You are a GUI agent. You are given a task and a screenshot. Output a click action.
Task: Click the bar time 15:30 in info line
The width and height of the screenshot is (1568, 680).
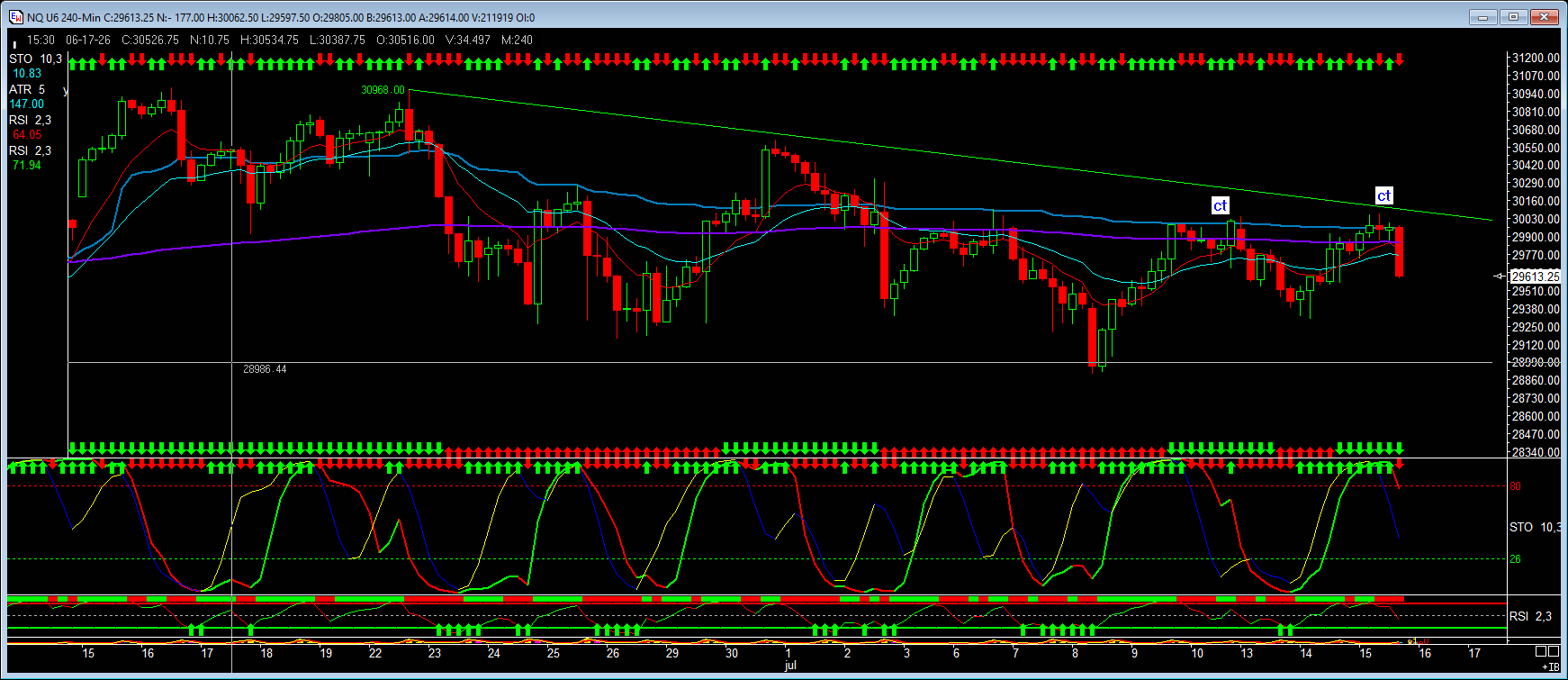tap(41, 40)
